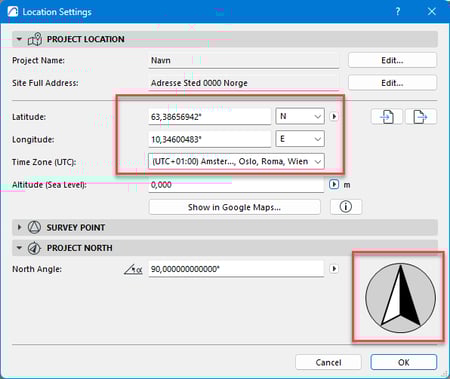The image size is (450, 379).
Task: Click Edit button for Site Full Address
Action: point(392,83)
